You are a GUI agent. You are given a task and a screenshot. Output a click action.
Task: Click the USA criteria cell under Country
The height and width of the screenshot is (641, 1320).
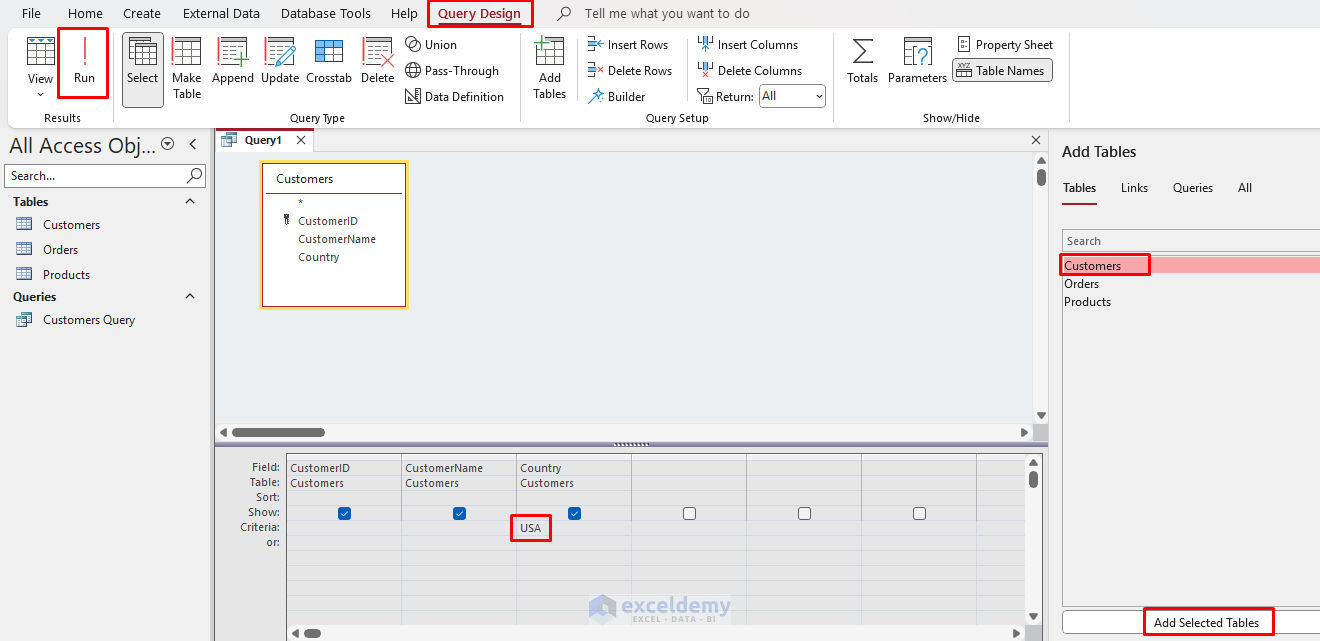pyautogui.click(x=574, y=528)
